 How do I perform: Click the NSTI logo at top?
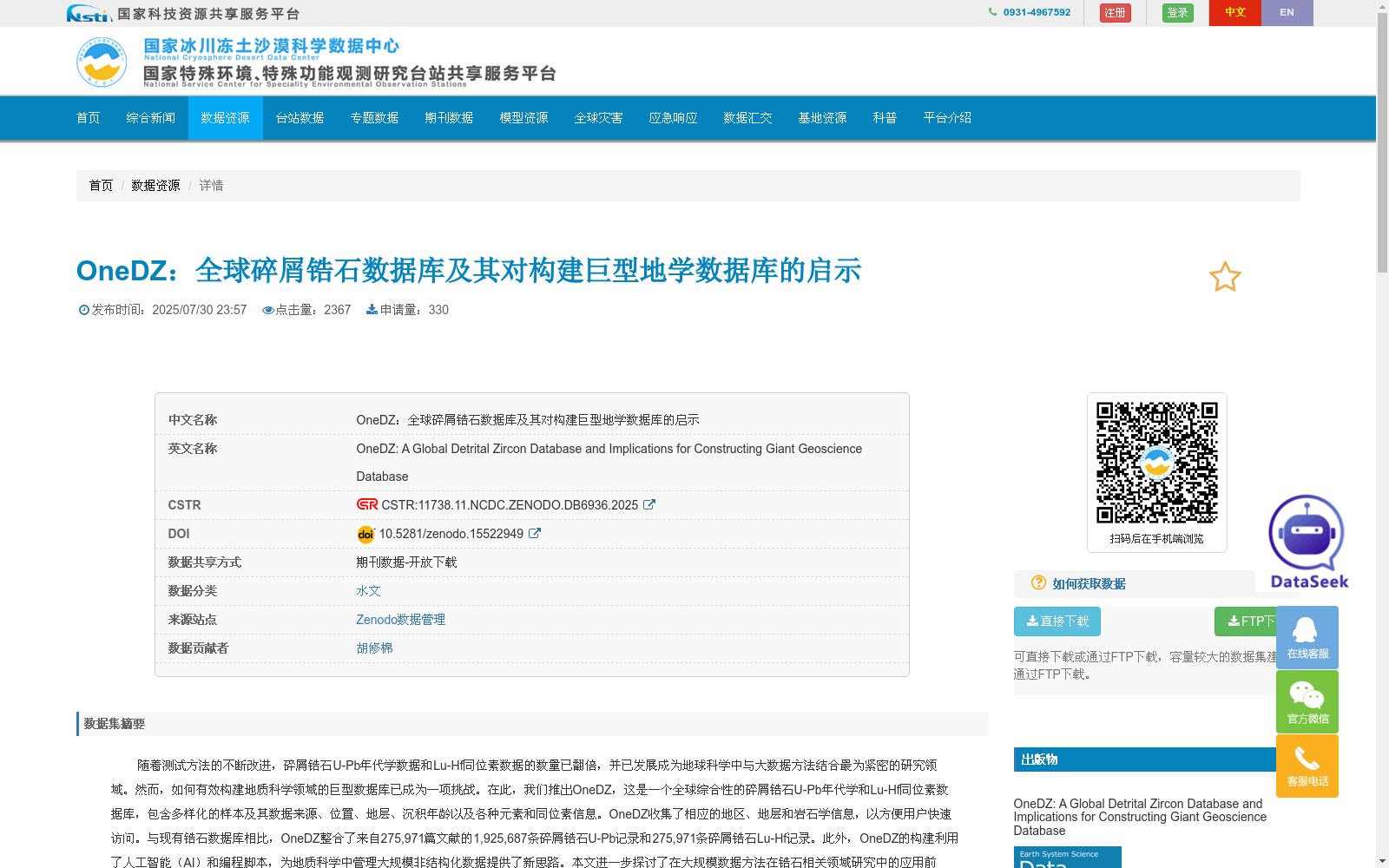click(x=89, y=13)
